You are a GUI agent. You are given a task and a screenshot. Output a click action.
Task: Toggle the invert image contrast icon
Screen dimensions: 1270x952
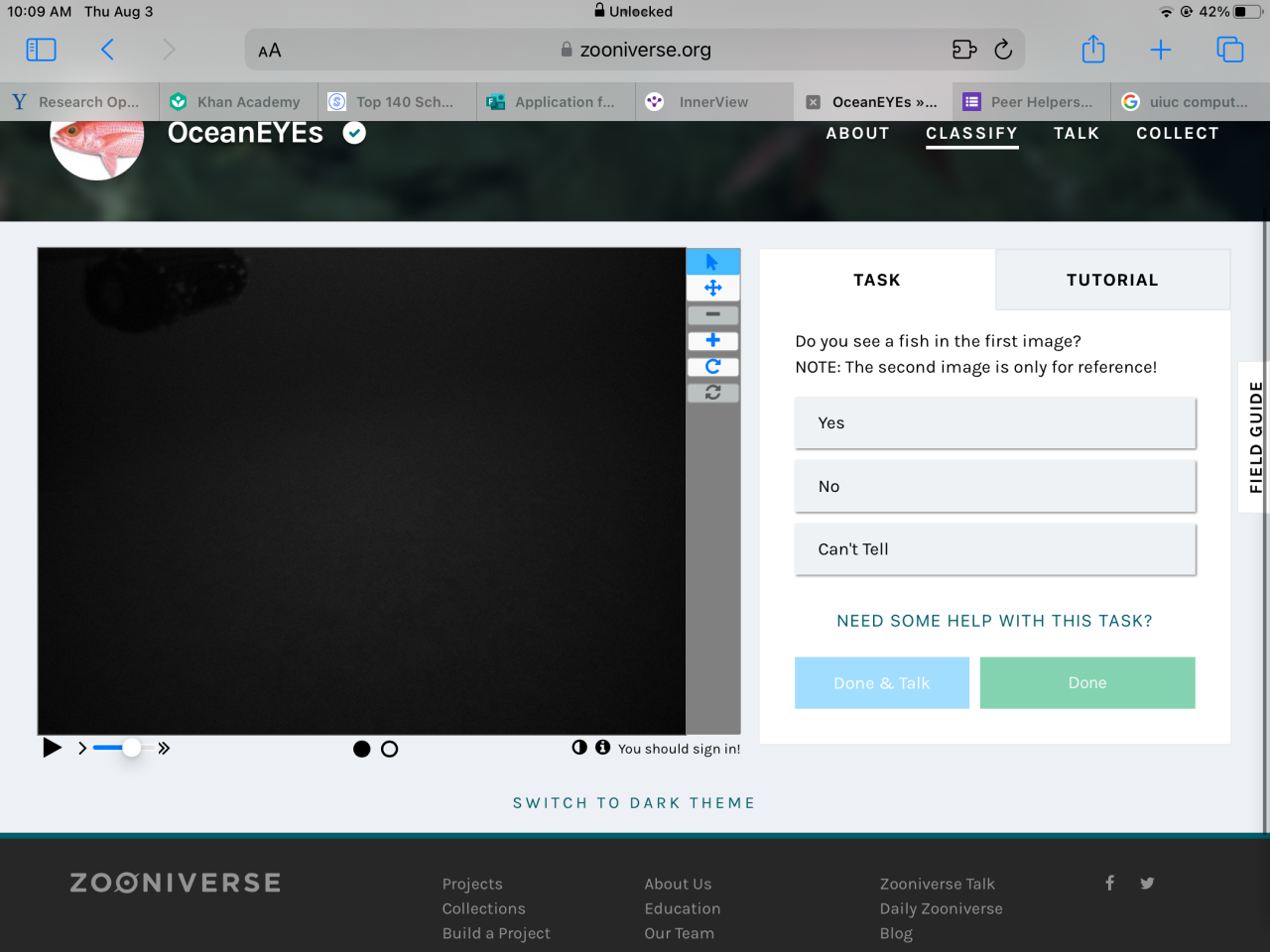point(579,747)
